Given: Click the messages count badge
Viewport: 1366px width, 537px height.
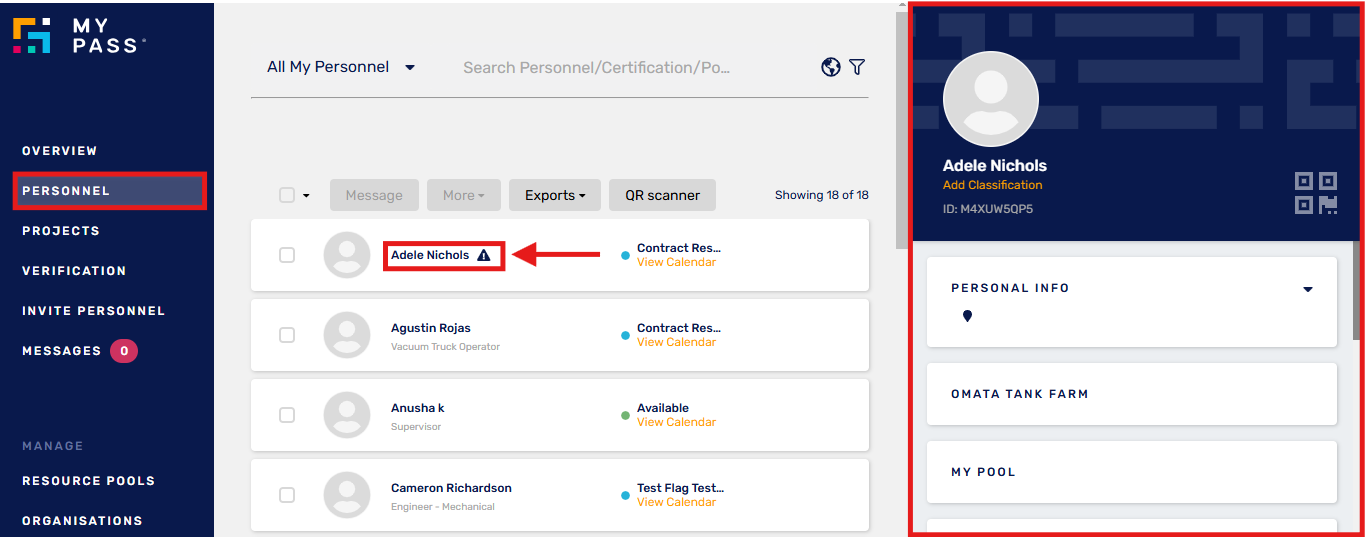Looking at the screenshot, I should point(124,351).
